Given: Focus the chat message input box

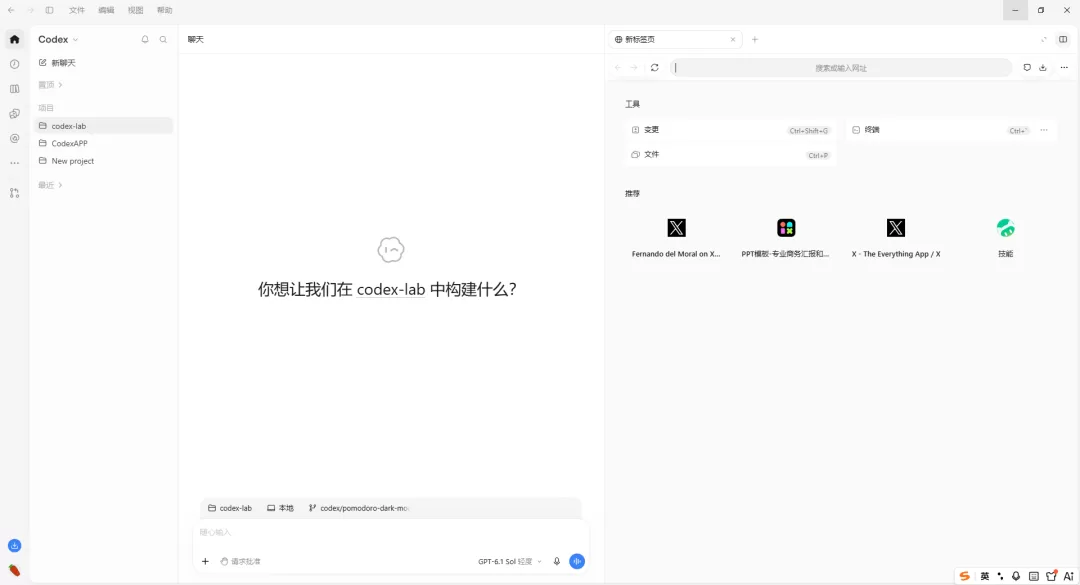Looking at the screenshot, I should 391,533.
